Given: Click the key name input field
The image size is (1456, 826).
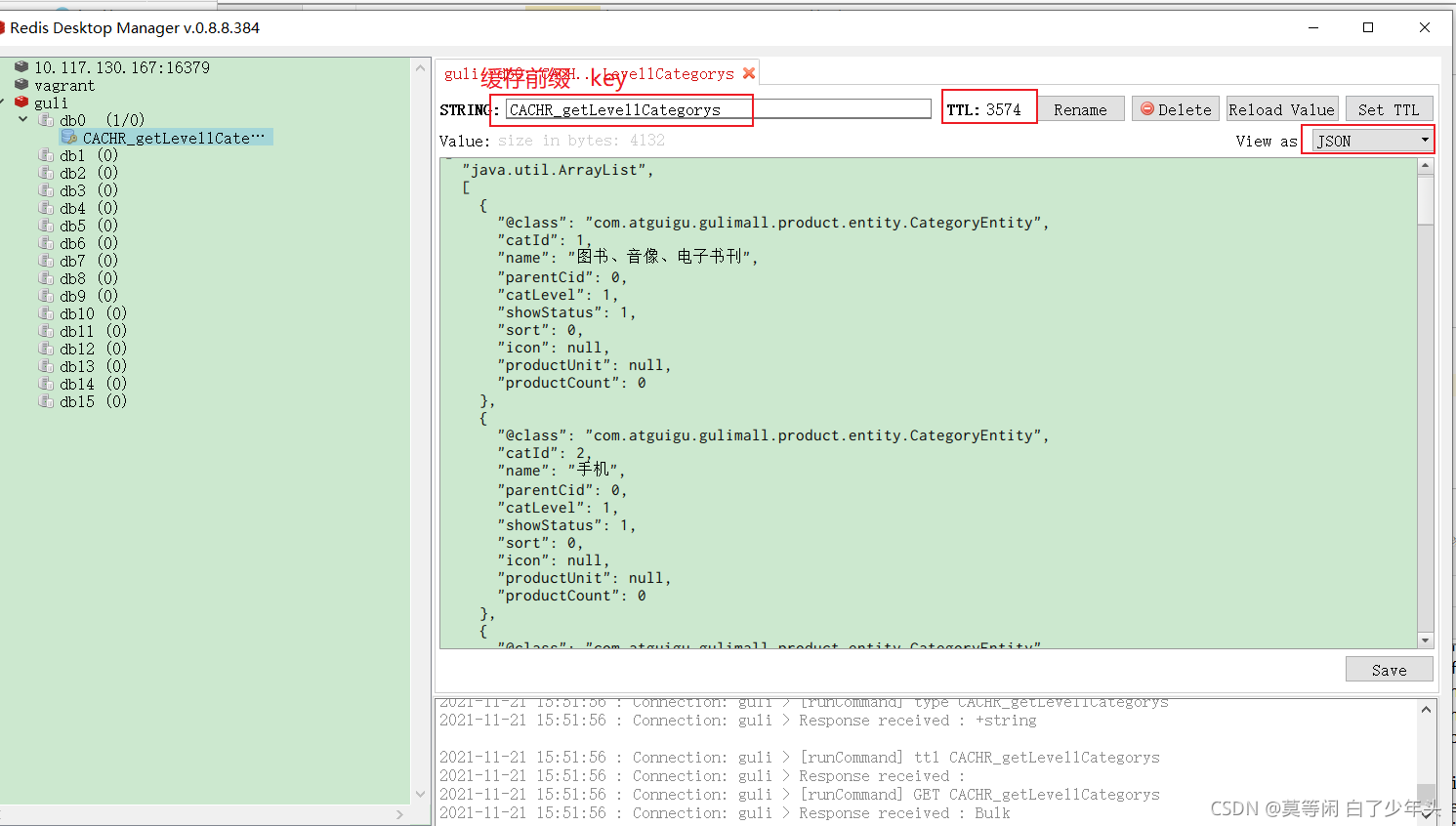Looking at the screenshot, I should (x=718, y=109).
